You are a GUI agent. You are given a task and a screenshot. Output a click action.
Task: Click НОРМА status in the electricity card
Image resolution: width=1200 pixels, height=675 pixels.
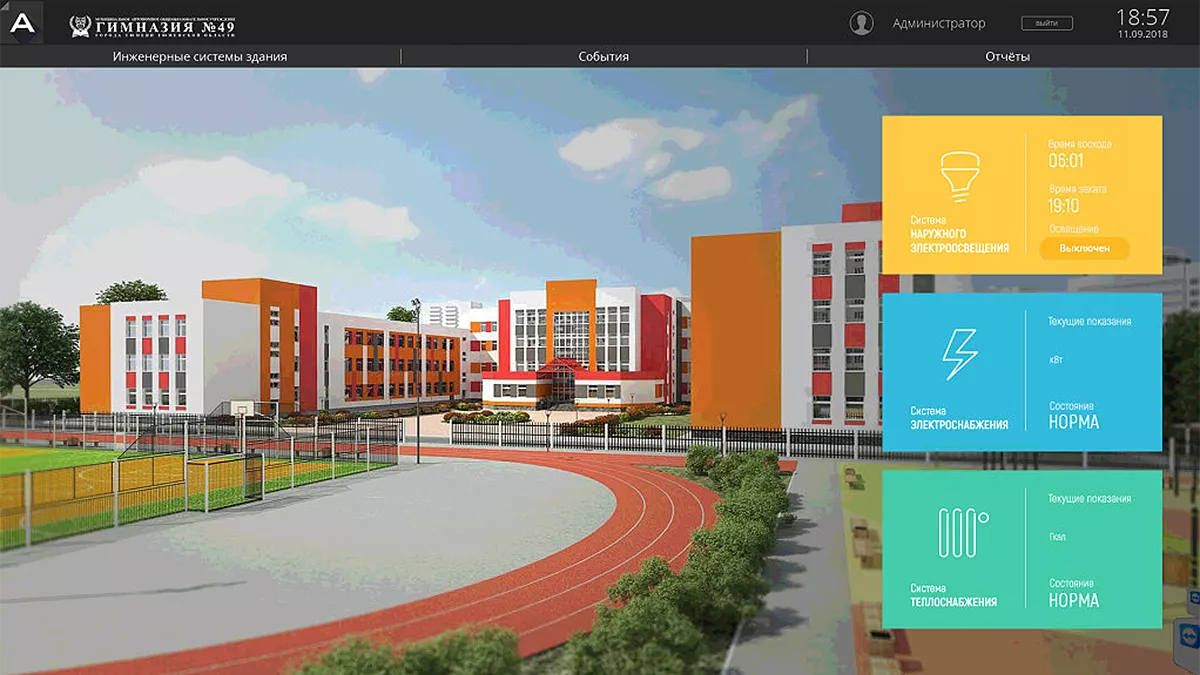point(1073,423)
